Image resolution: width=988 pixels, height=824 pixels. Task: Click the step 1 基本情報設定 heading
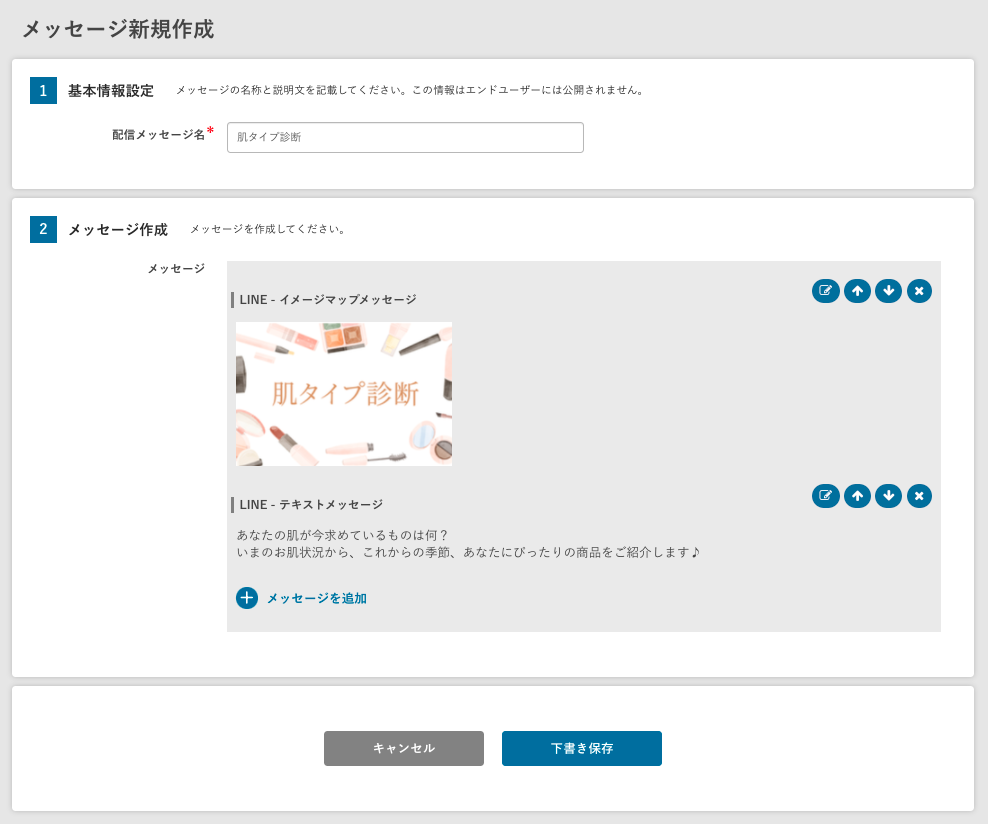(x=111, y=91)
